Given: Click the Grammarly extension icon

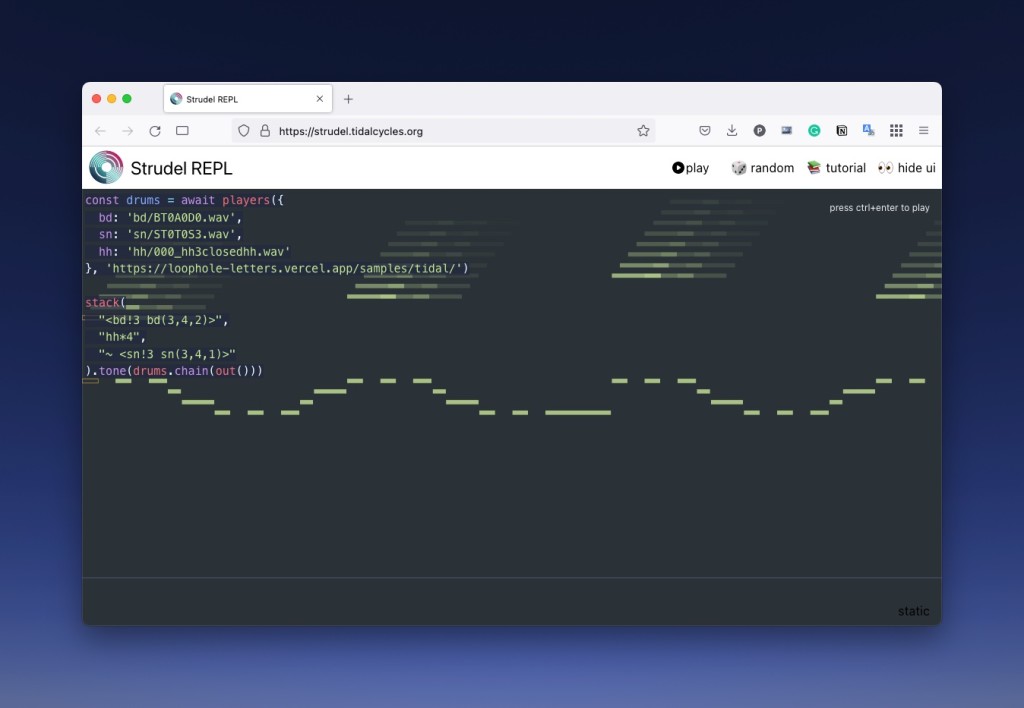Looking at the screenshot, I should click(x=814, y=131).
